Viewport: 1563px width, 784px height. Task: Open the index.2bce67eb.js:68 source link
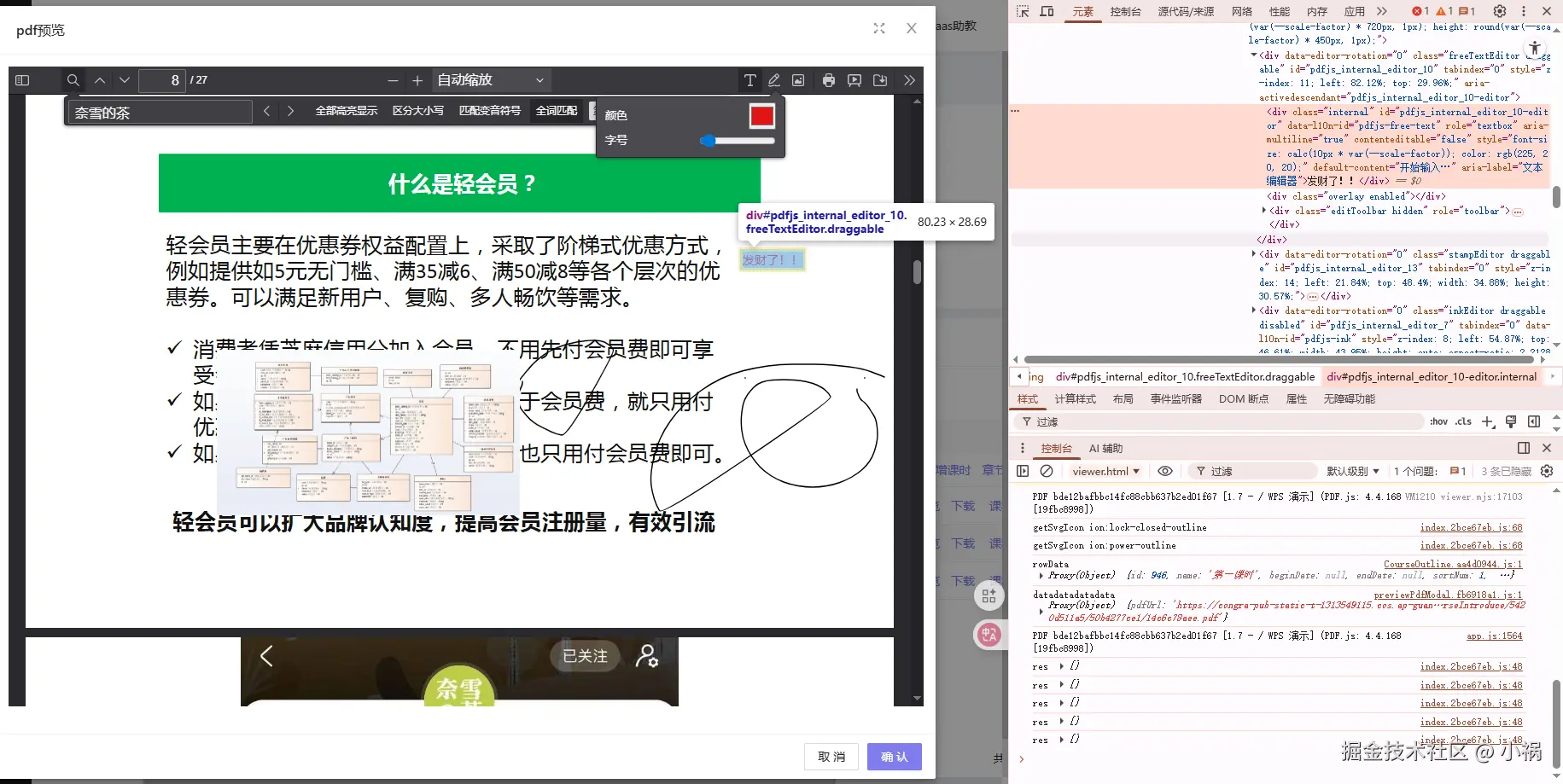click(x=1470, y=527)
